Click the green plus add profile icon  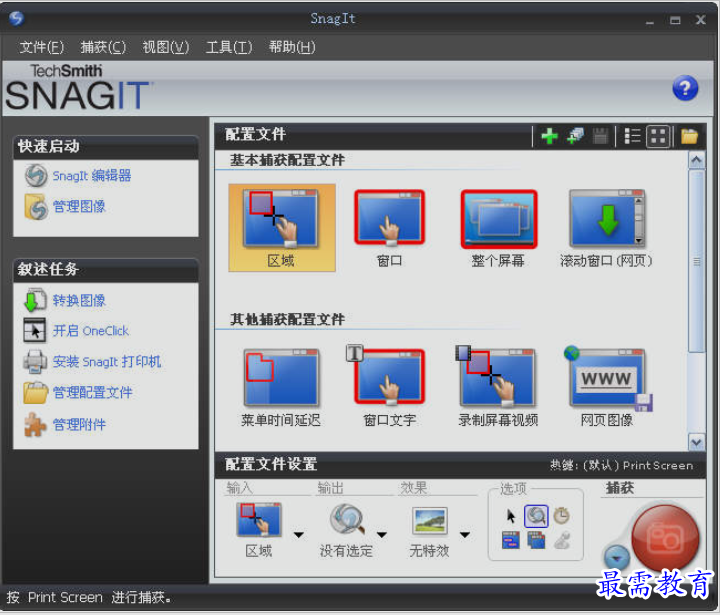[549, 136]
